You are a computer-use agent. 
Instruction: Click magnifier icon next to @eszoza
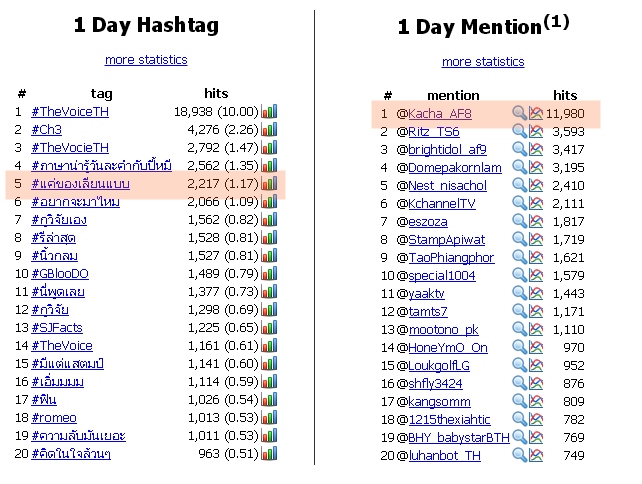(520, 221)
